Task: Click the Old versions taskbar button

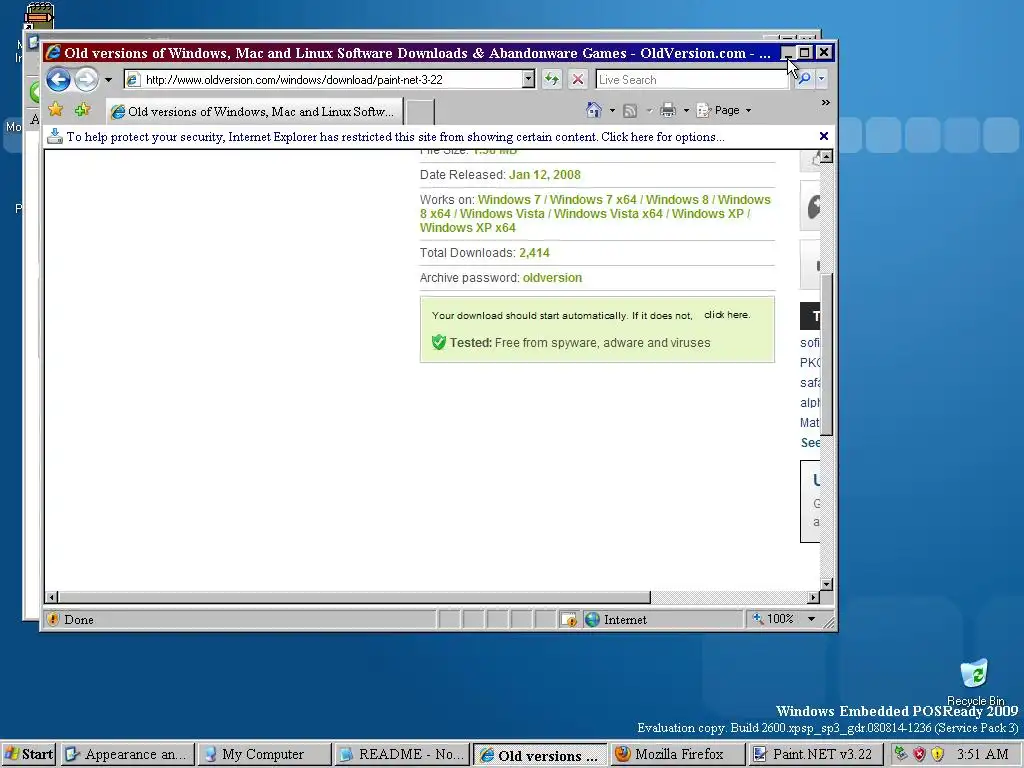Action: point(539,755)
